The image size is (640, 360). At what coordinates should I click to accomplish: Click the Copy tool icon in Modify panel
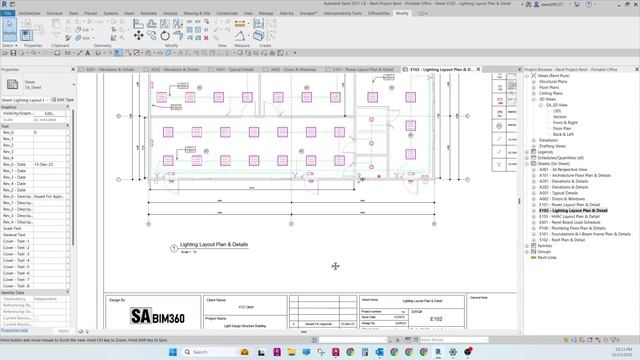(152, 36)
